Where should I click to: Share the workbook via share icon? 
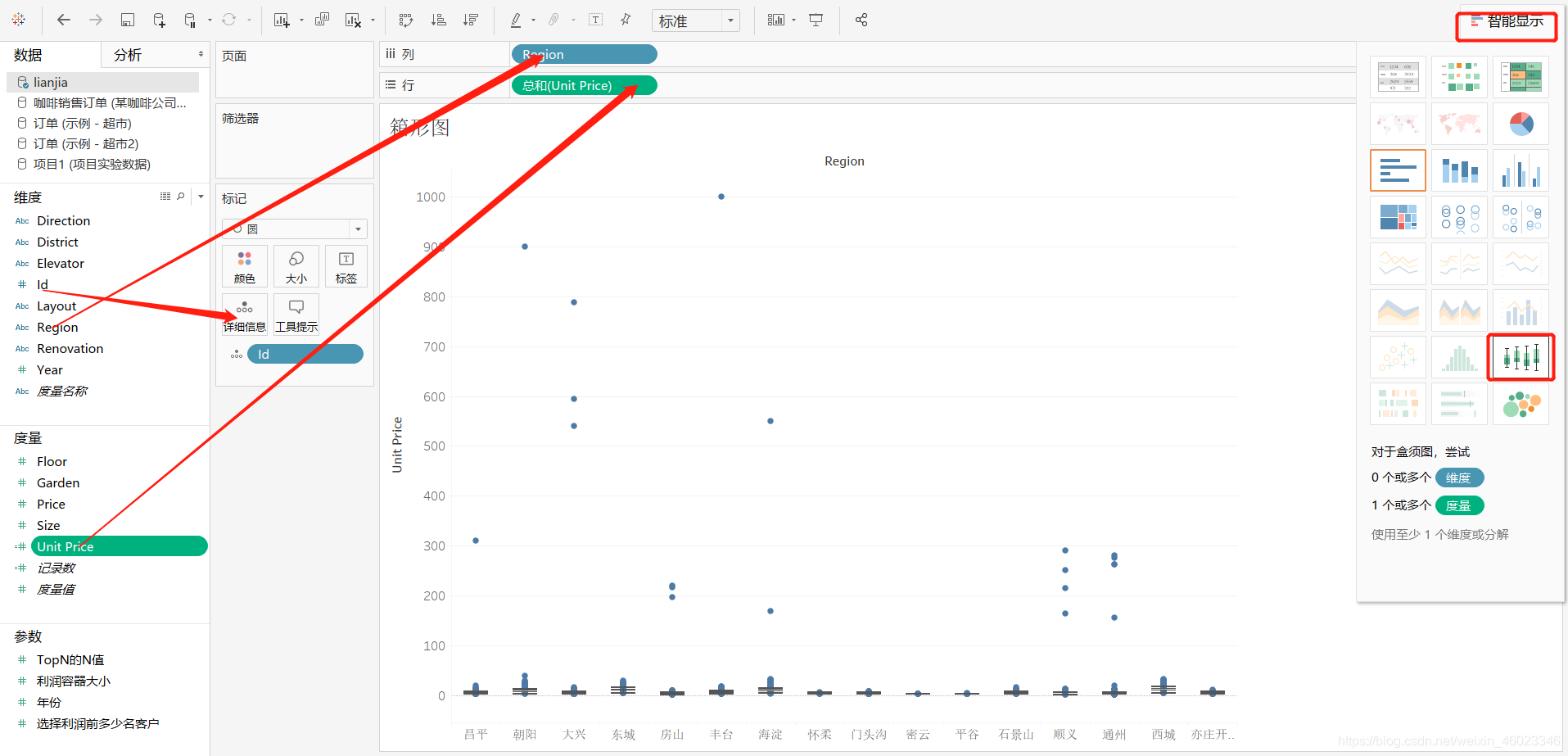point(861,20)
